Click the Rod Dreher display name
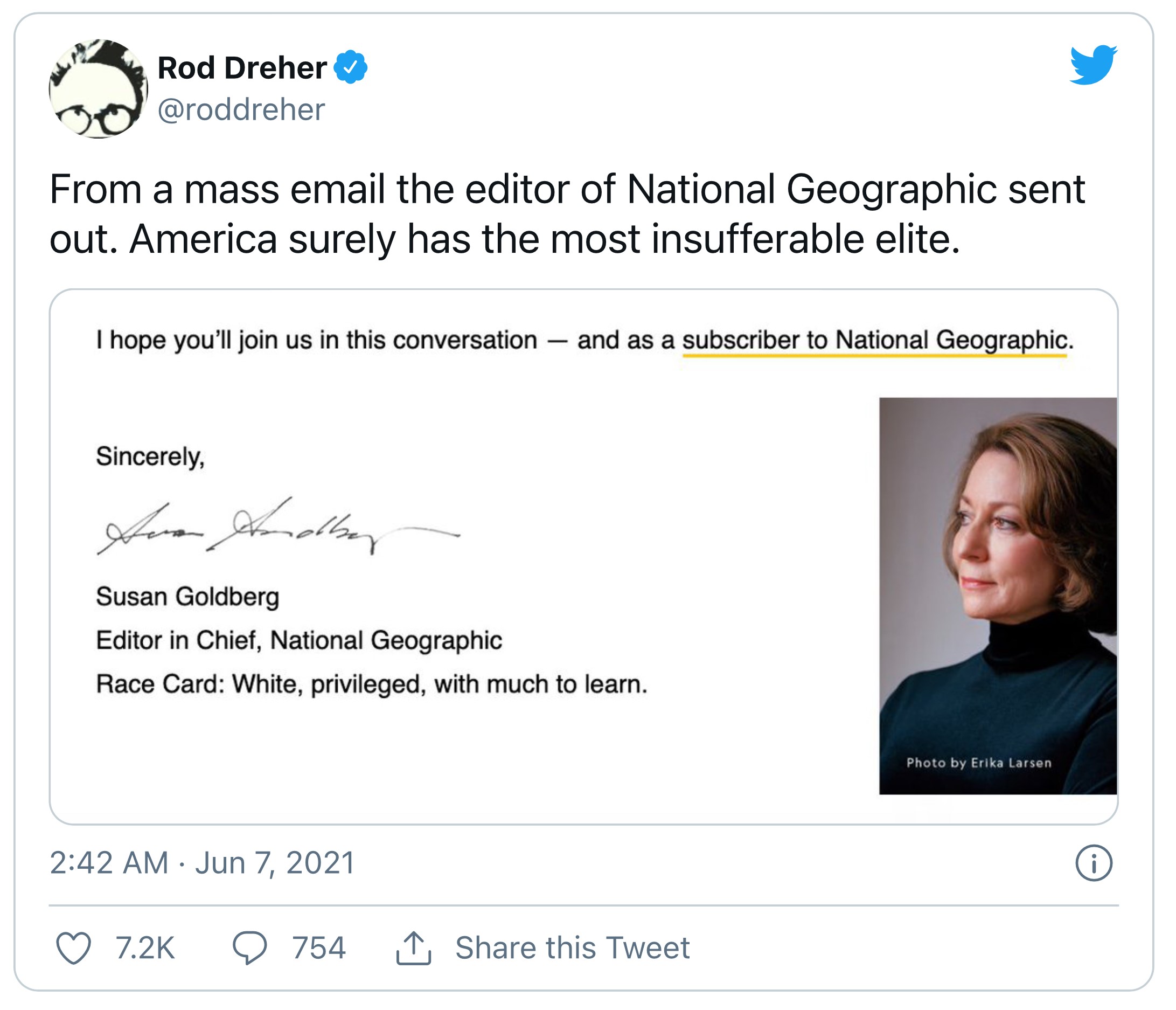 click(x=242, y=67)
